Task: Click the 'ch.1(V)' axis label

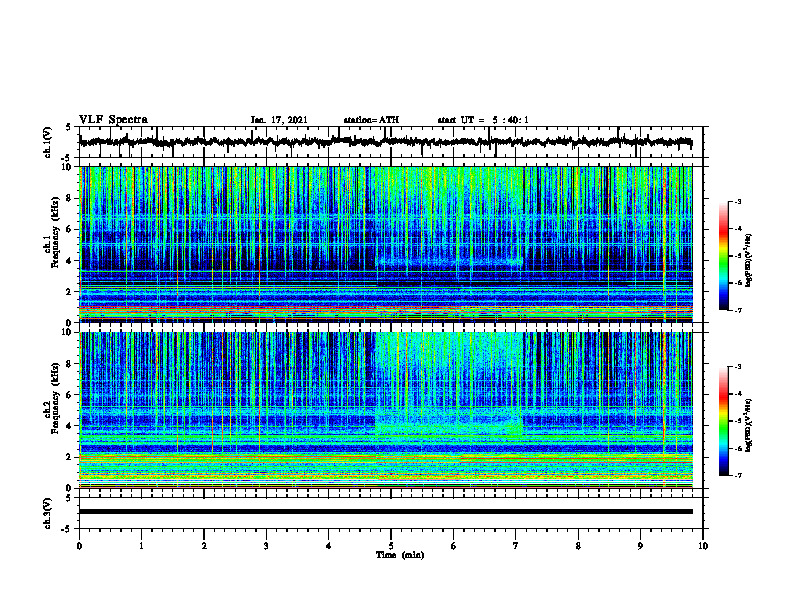Action: click(47, 142)
